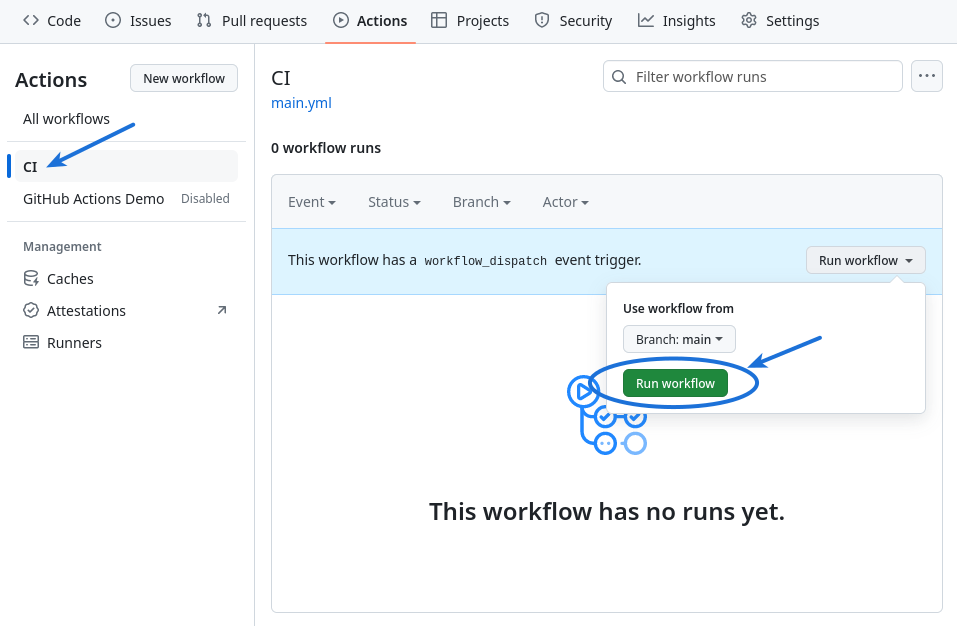Image resolution: width=958 pixels, height=626 pixels.
Task: Open the Pull requests tab
Action: point(252,21)
